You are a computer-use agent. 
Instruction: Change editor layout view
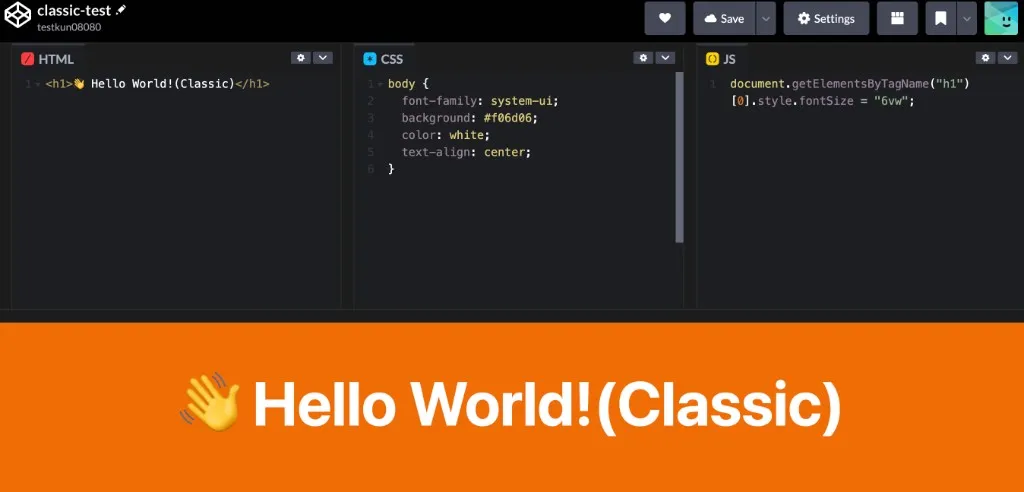tap(897, 18)
